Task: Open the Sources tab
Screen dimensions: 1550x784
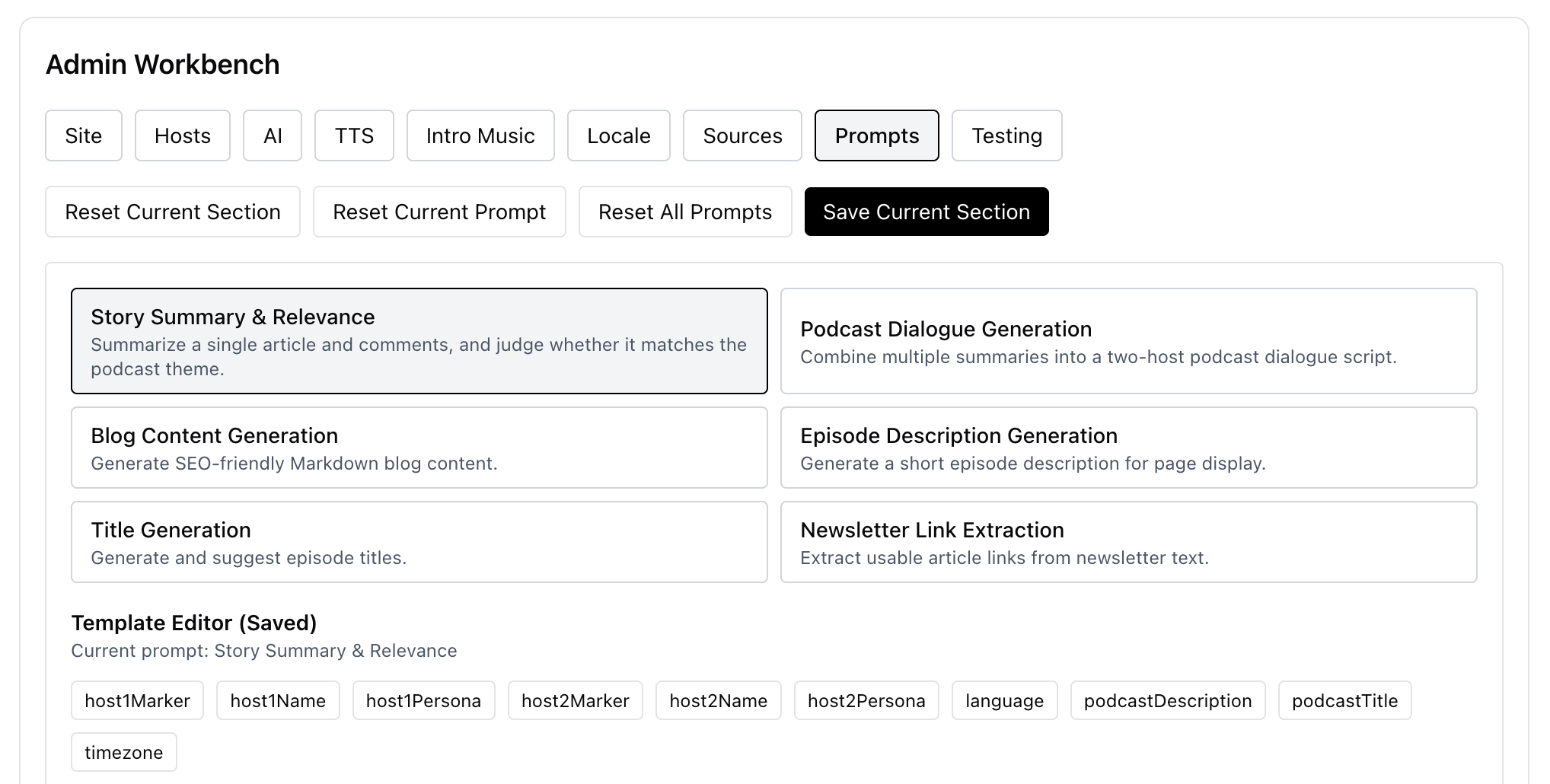Action: tap(742, 135)
